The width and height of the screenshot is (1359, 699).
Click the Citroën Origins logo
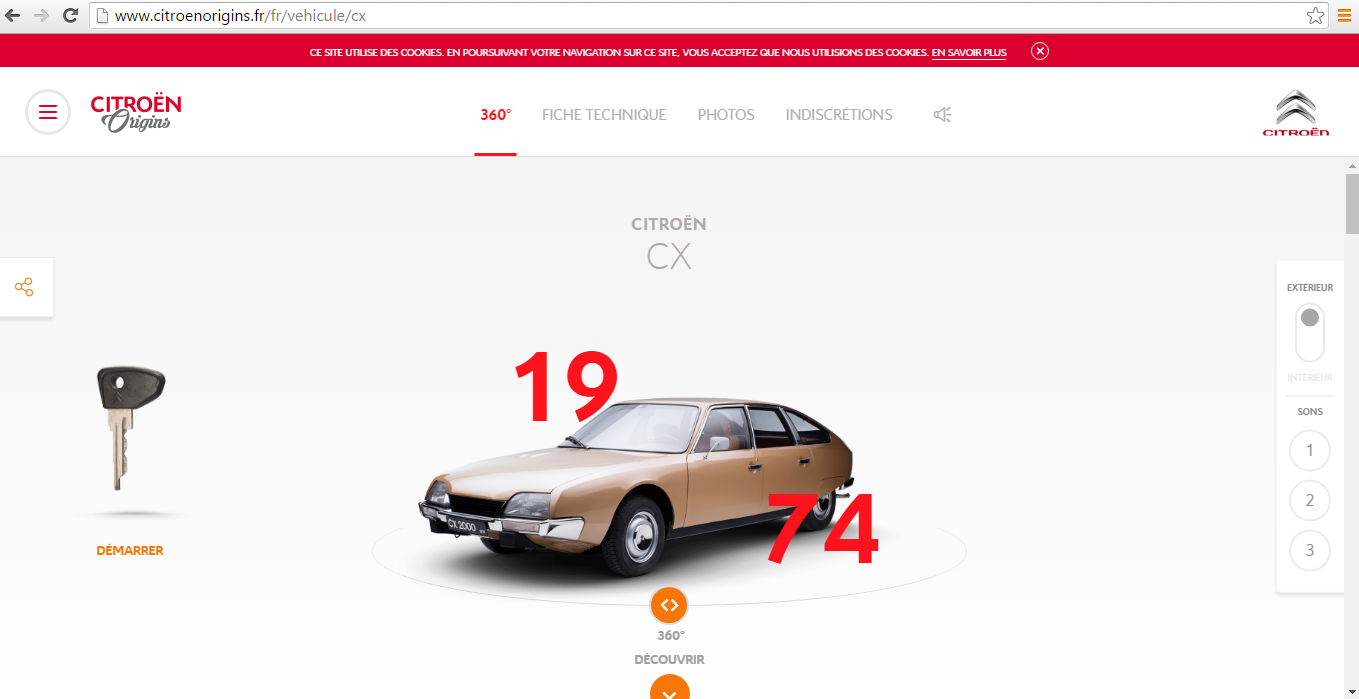(x=136, y=113)
